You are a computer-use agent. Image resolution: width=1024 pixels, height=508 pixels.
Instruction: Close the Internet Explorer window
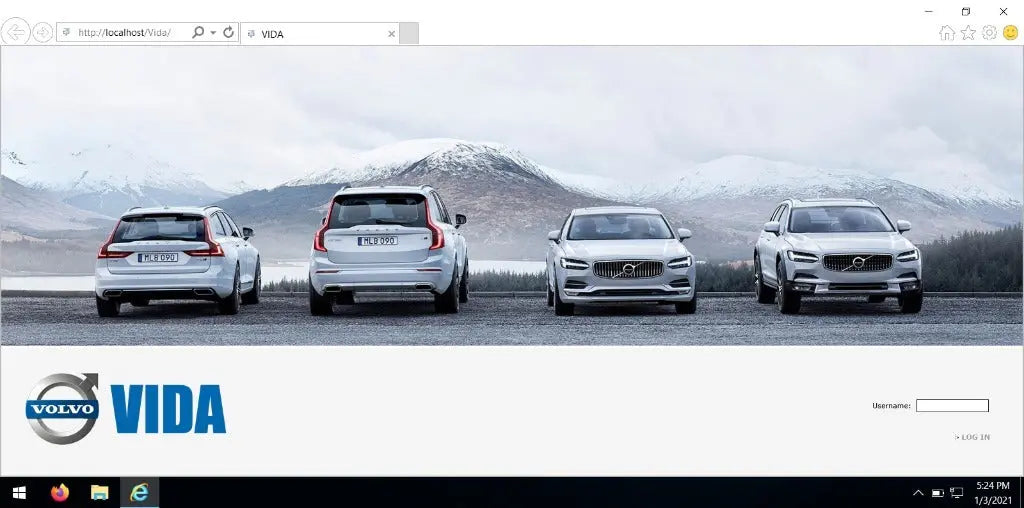pyautogui.click(x=1003, y=11)
